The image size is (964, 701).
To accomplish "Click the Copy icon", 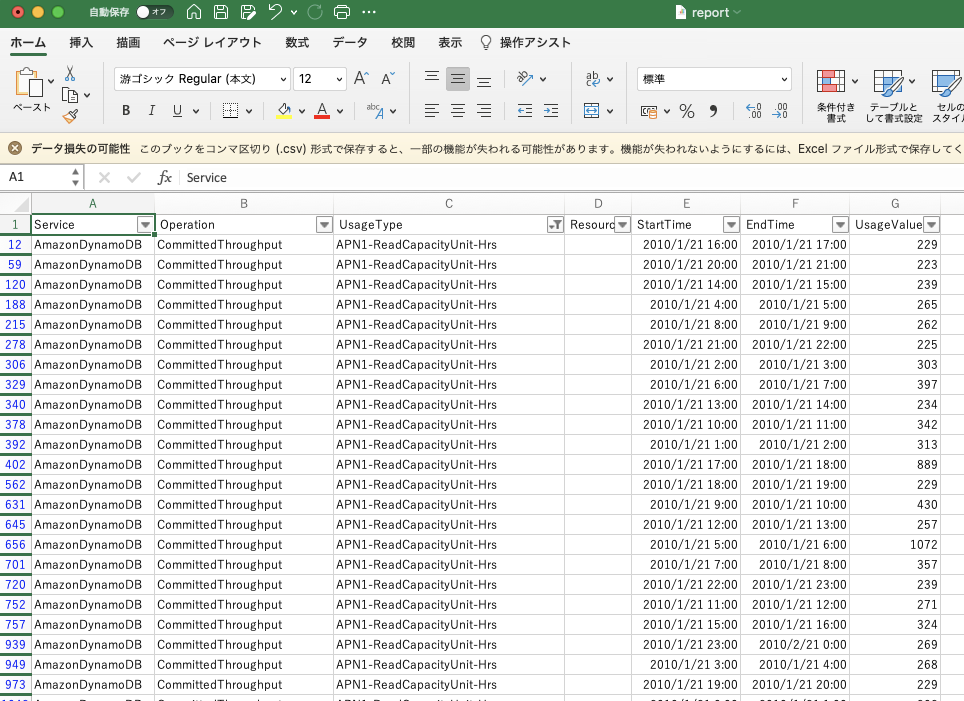I will tap(70, 95).
